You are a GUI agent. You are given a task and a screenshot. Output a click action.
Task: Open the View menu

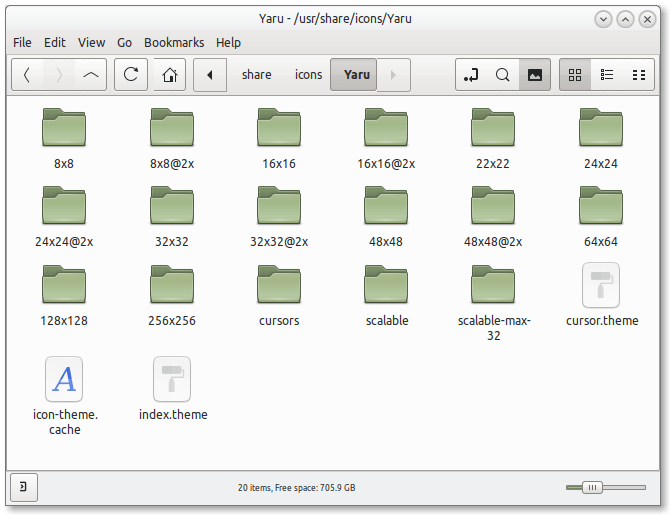91,43
